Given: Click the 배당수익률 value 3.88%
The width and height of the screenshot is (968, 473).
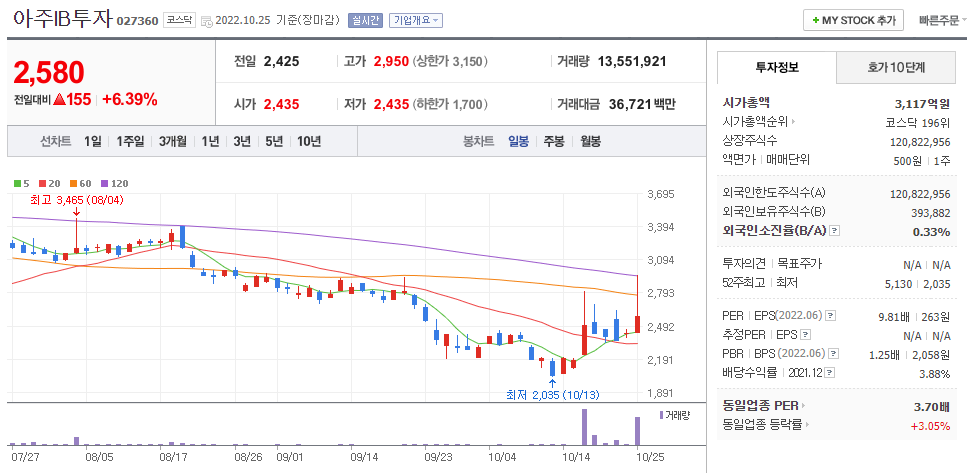Looking at the screenshot, I should click(x=934, y=374).
